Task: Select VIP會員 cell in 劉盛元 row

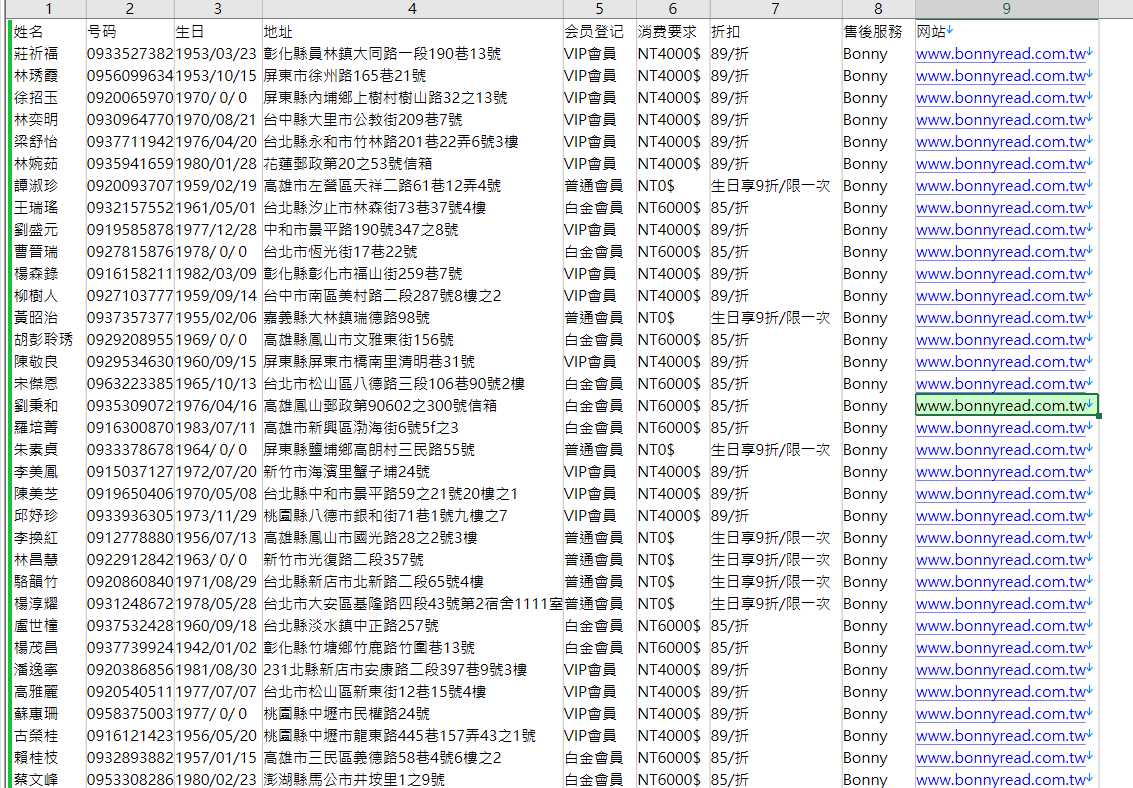Action: [x=600, y=230]
